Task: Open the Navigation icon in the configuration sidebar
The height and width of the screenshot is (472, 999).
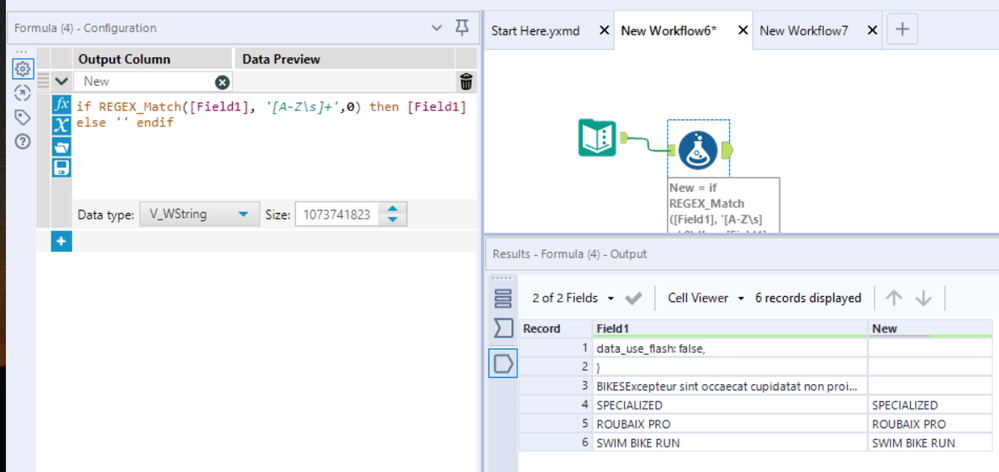Action: [x=22, y=93]
